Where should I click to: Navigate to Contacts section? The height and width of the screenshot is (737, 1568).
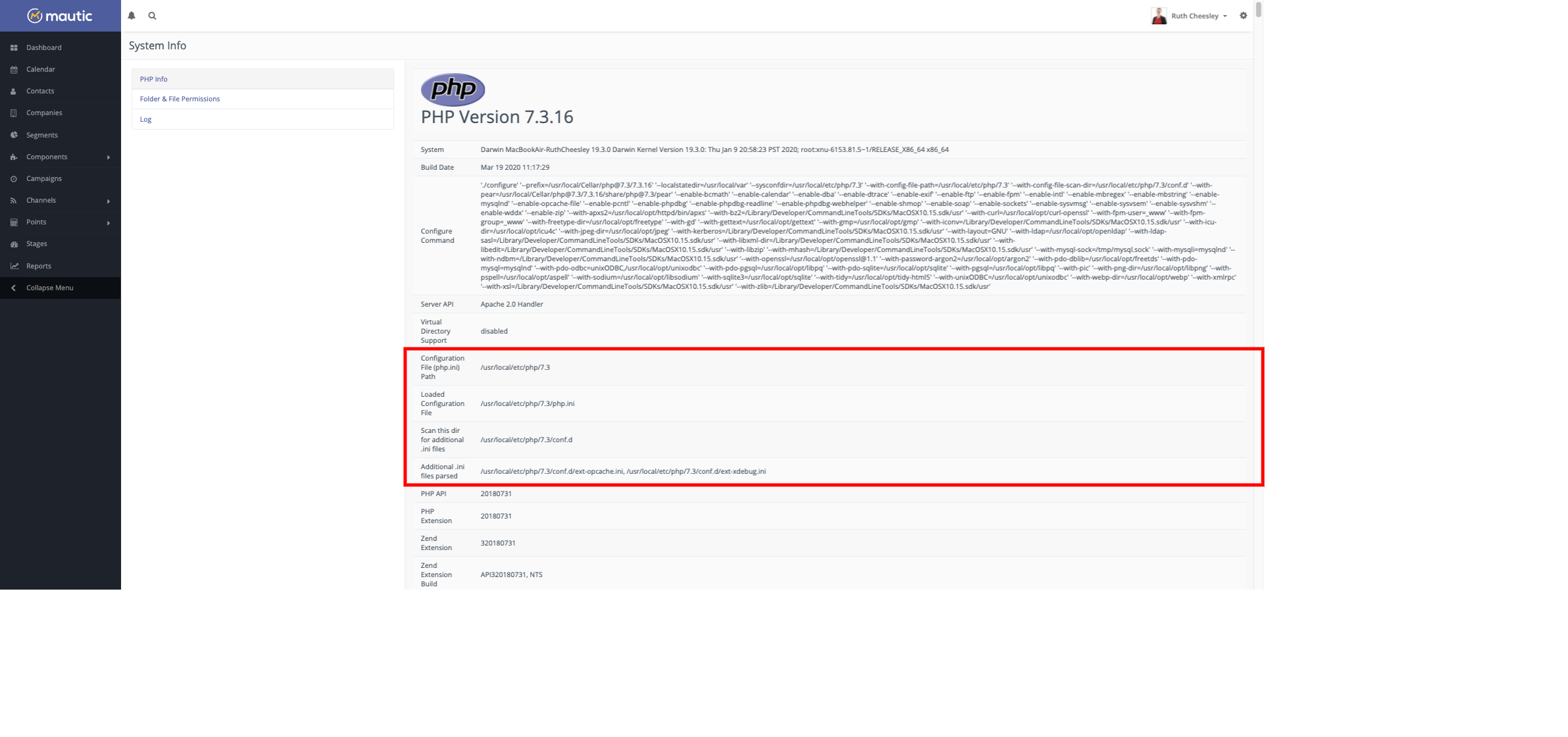coord(40,91)
